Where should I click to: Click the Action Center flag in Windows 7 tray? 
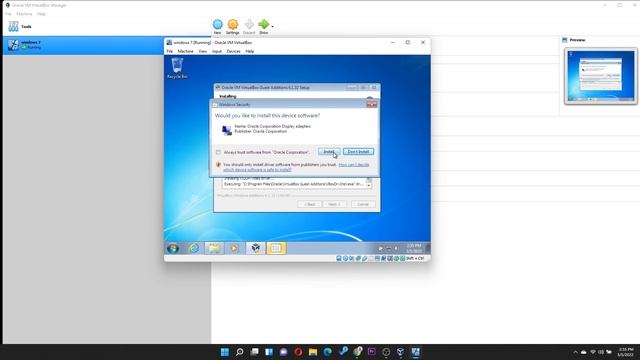[380, 248]
